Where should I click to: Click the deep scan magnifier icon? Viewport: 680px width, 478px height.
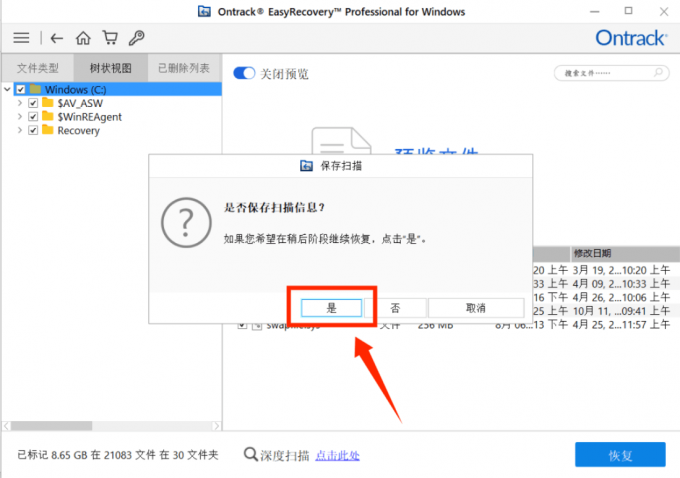point(251,455)
